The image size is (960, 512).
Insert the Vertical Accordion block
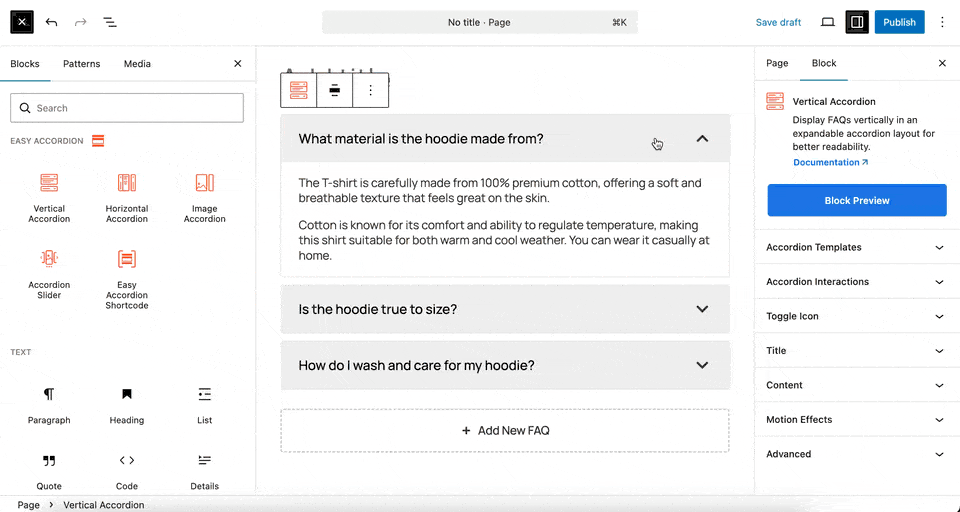pos(49,197)
